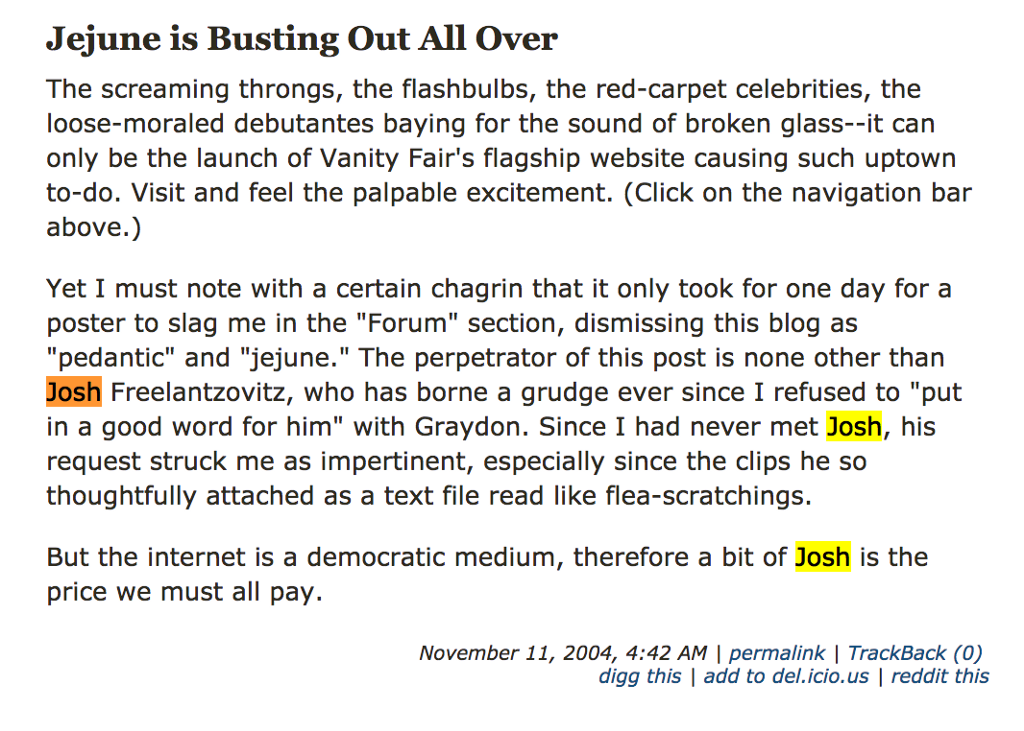Viewport: 1024px width, 731px height.
Task: Click the digg this link
Action: 640,676
